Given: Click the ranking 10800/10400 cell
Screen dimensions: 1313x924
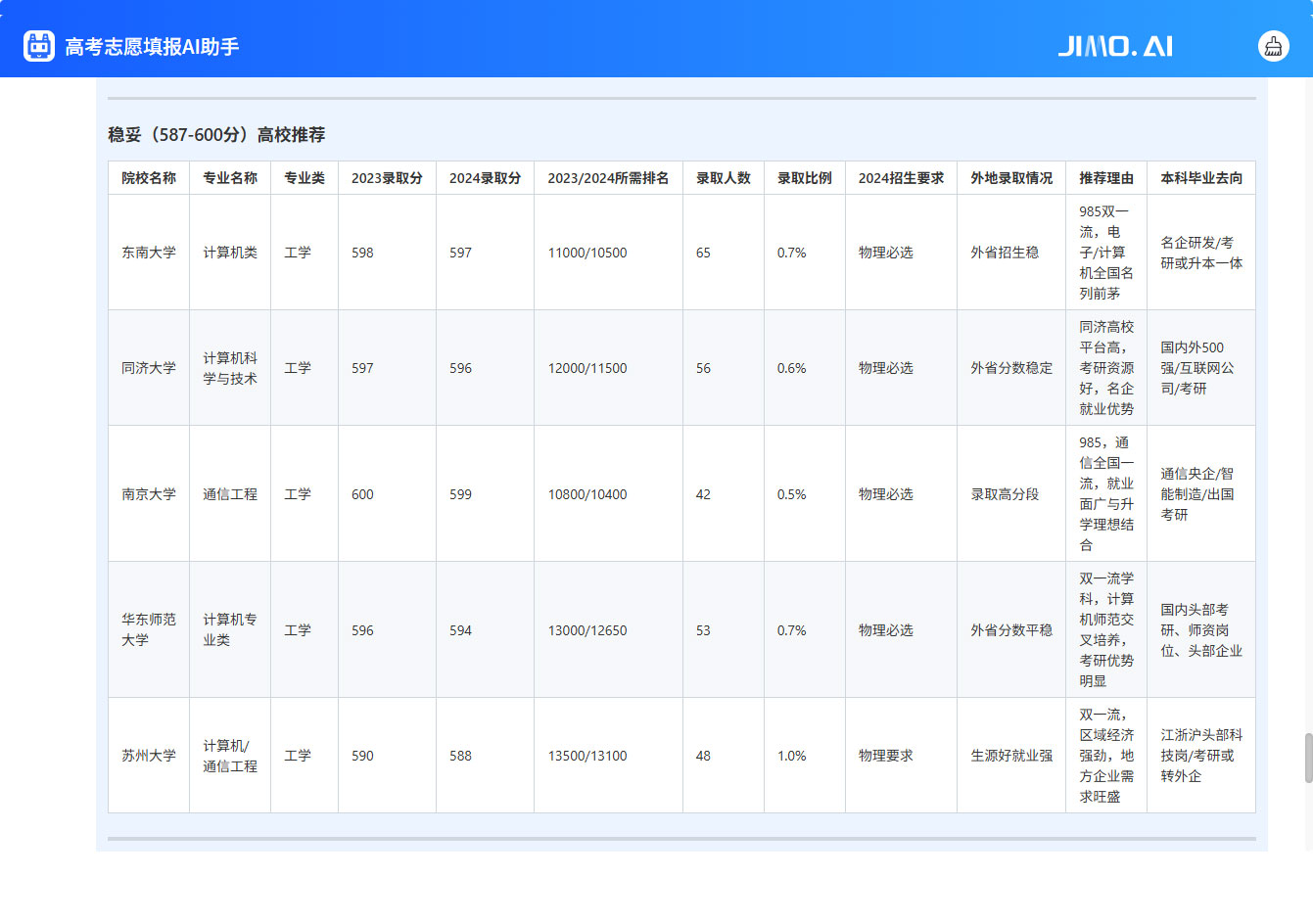Looking at the screenshot, I should [608, 494].
